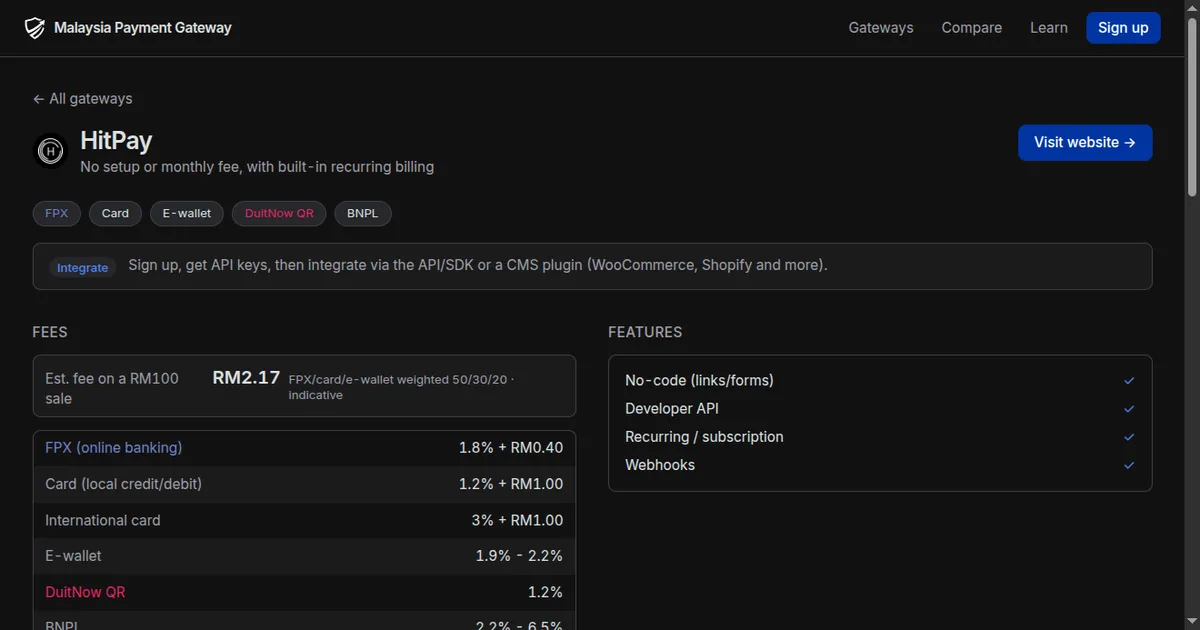1200x630 pixels.
Task: Go back via All gateways link
Action: [82, 99]
